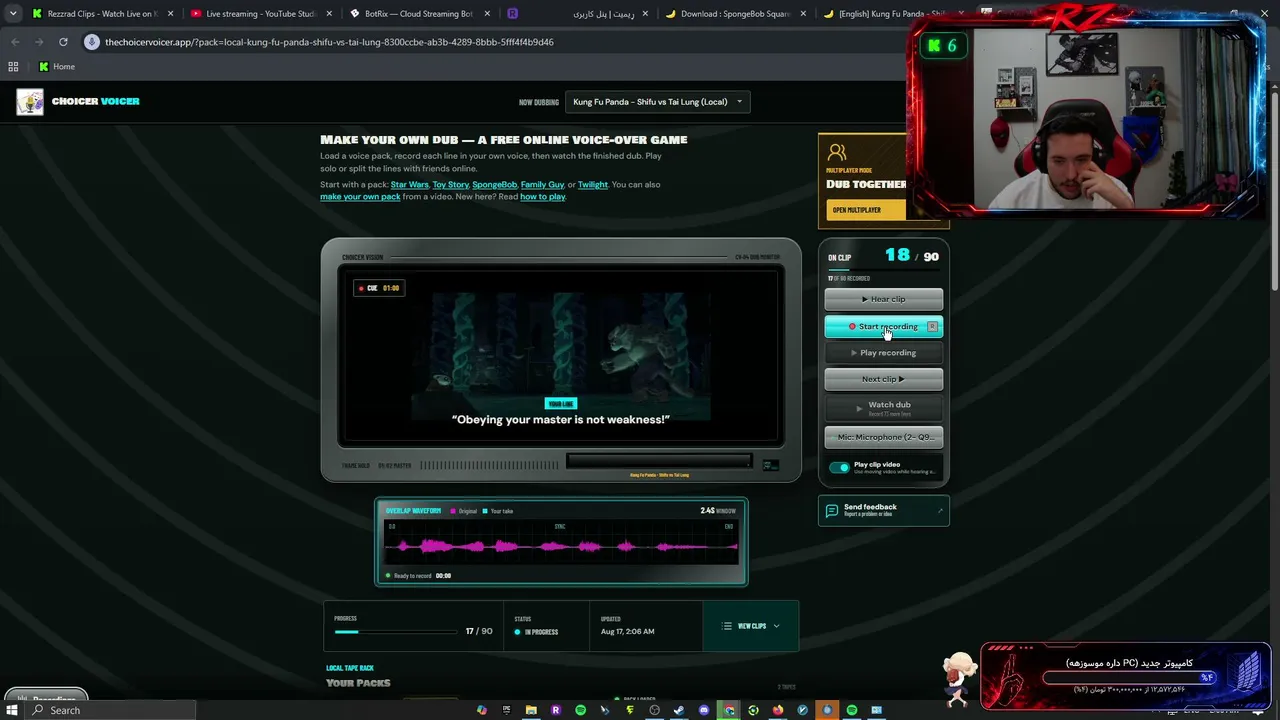Image resolution: width=1280 pixels, height=720 pixels.
Task: Click the multiplayer people icon
Action: point(837,153)
